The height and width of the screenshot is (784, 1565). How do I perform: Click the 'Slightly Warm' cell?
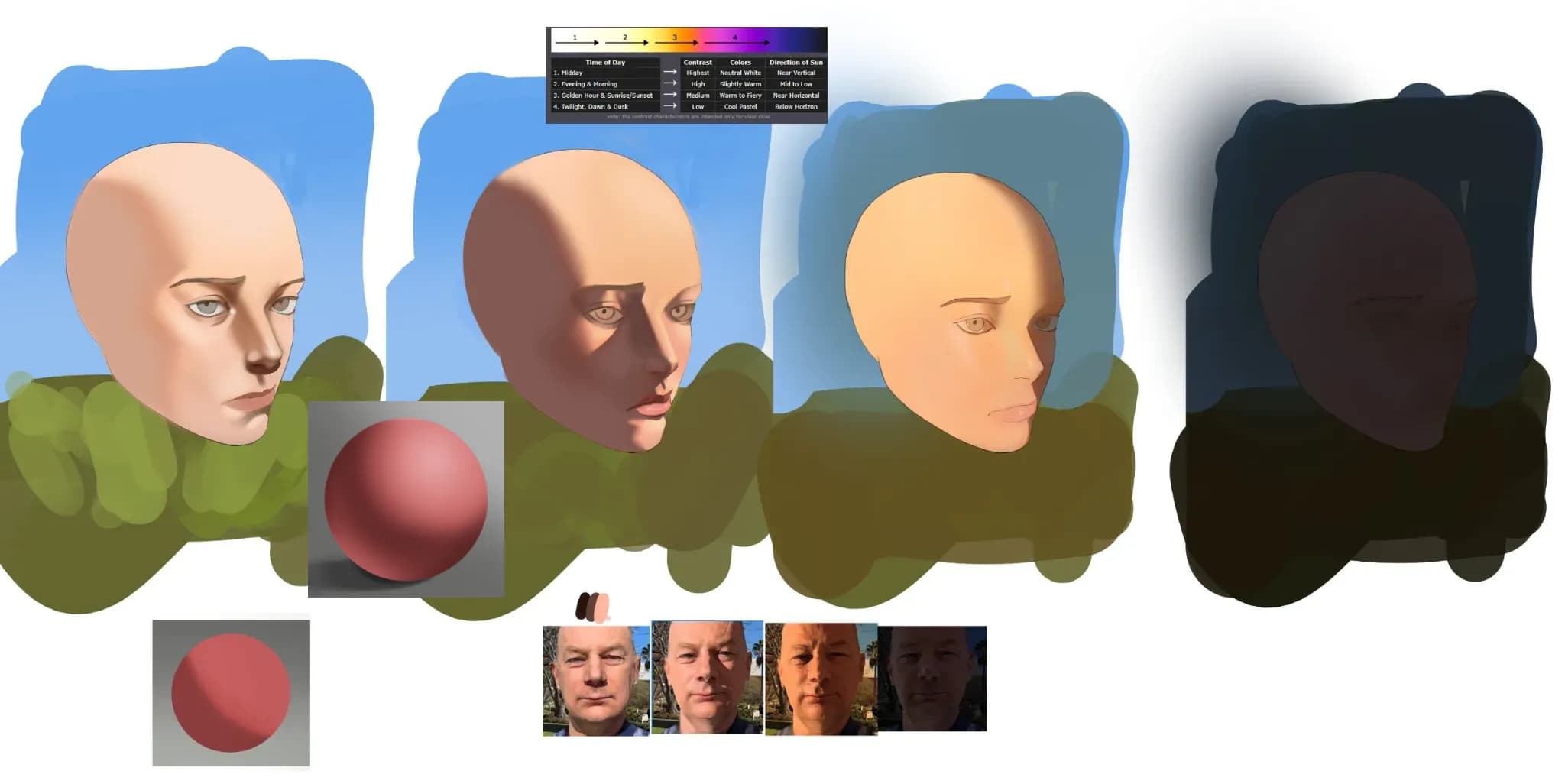[x=740, y=84]
